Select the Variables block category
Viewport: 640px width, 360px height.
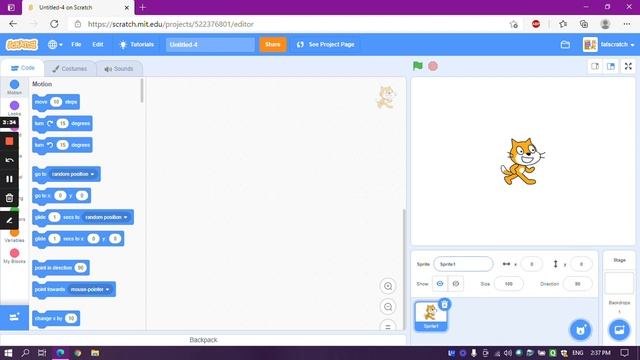coord(14,236)
